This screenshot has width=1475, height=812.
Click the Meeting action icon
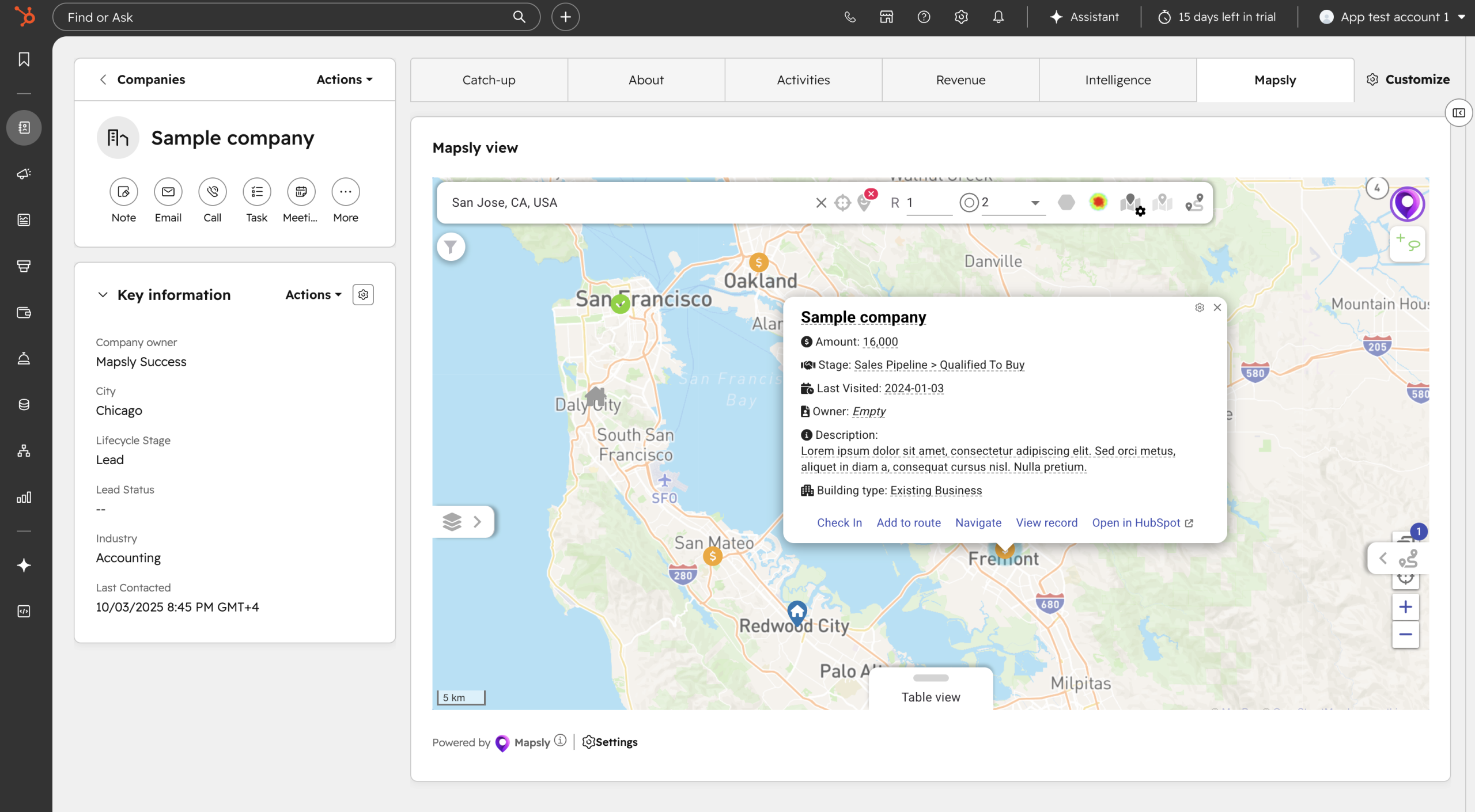click(301, 192)
